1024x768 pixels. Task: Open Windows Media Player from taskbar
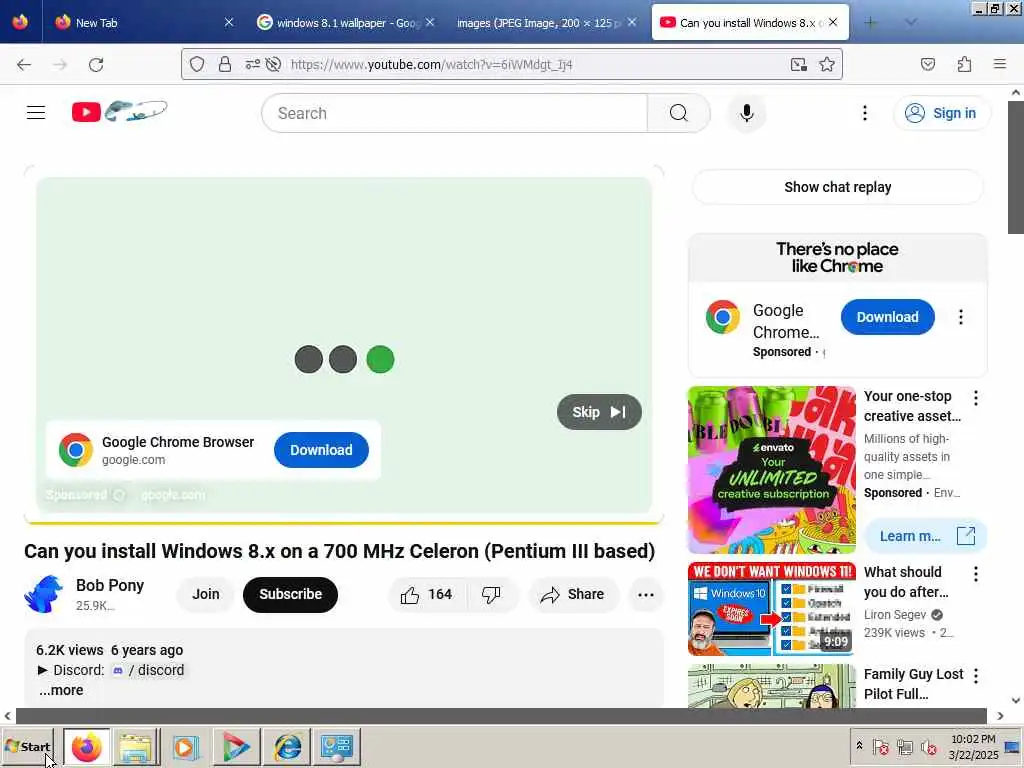pyautogui.click(x=185, y=746)
